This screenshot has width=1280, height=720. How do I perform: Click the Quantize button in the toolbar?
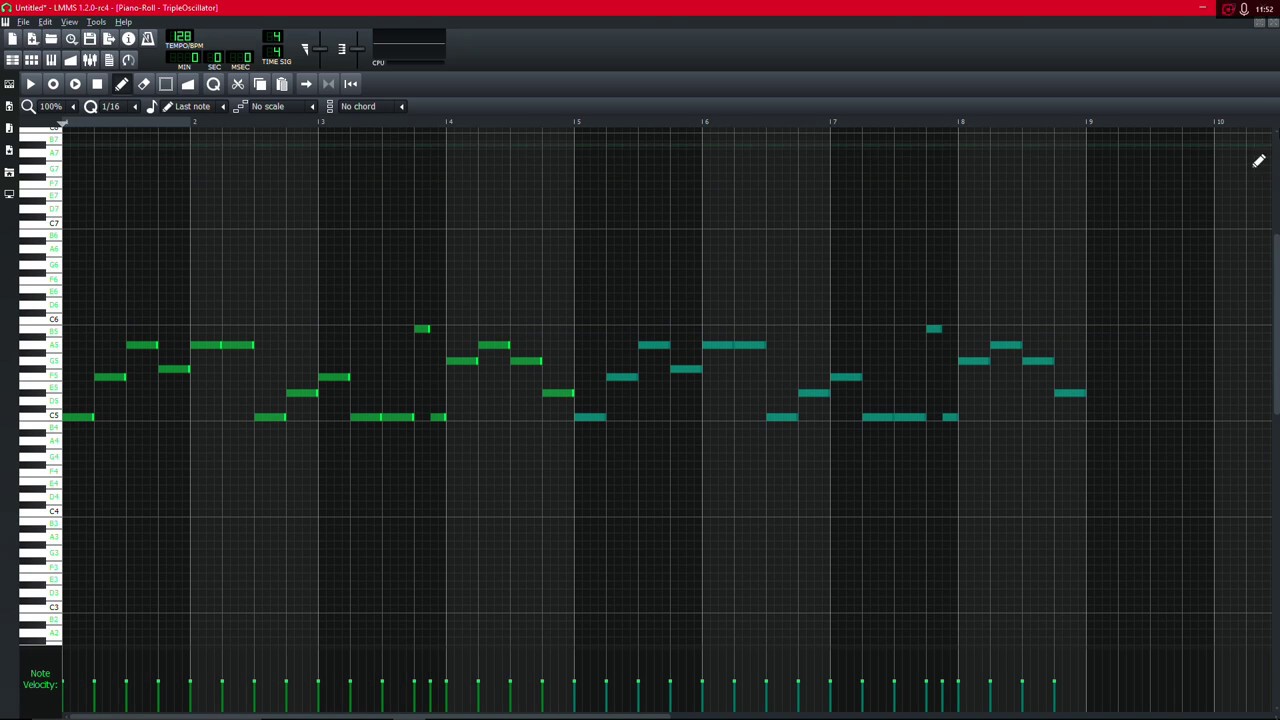click(213, 84)
